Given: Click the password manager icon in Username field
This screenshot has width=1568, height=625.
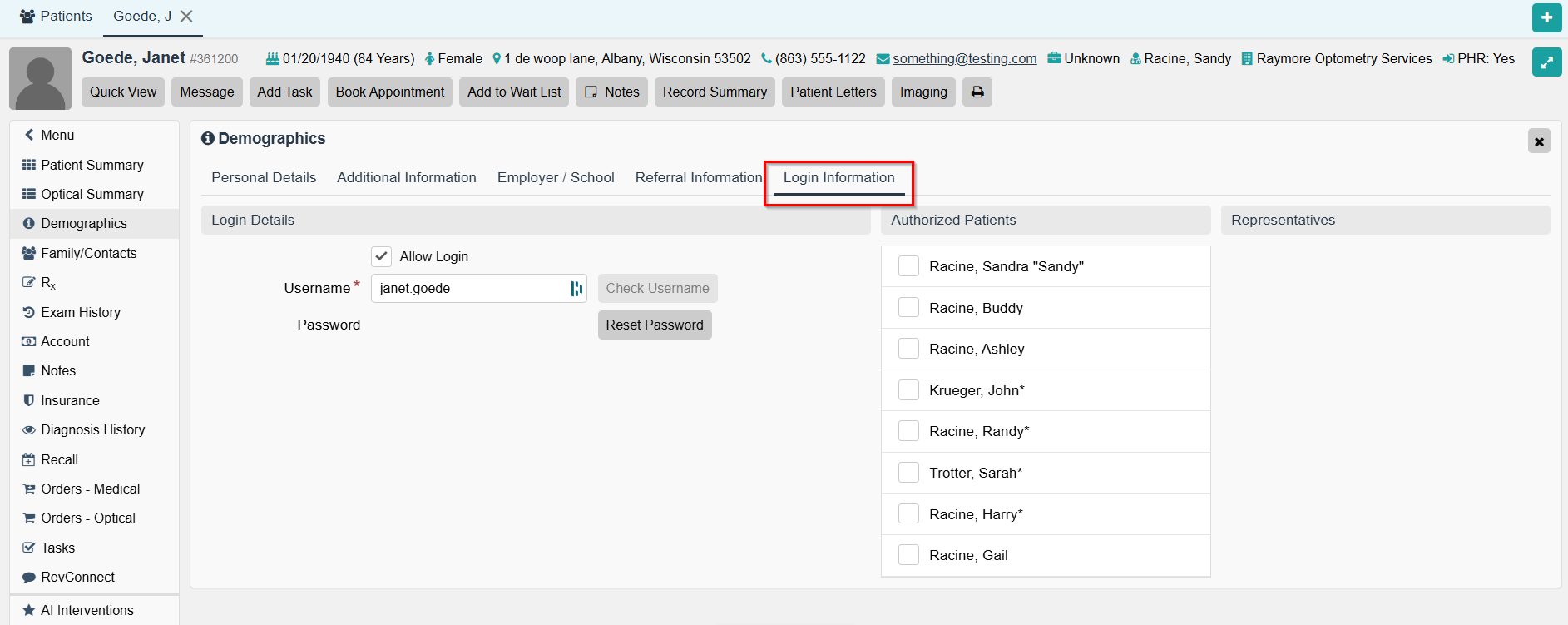Looking at the screenshot, I should [x=576, y=289].
